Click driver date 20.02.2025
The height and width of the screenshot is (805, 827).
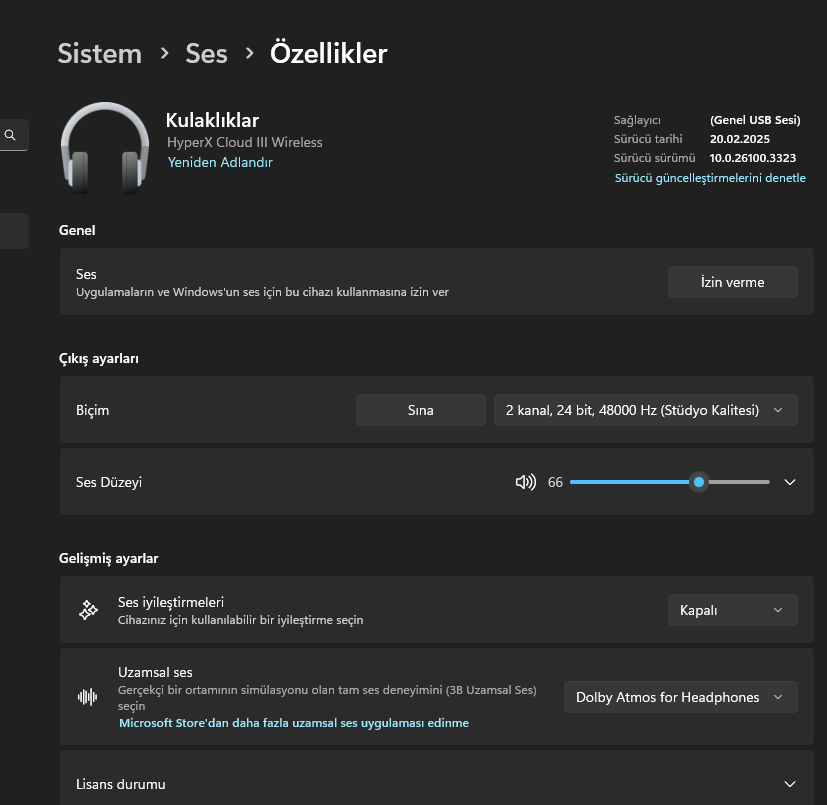[x=739, y=139]
